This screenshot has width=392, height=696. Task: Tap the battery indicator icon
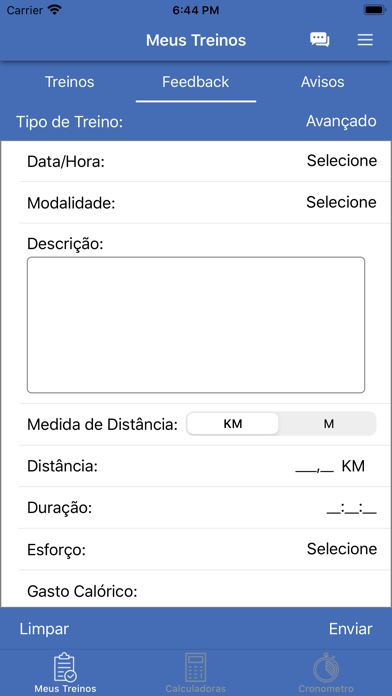point(374,10)
